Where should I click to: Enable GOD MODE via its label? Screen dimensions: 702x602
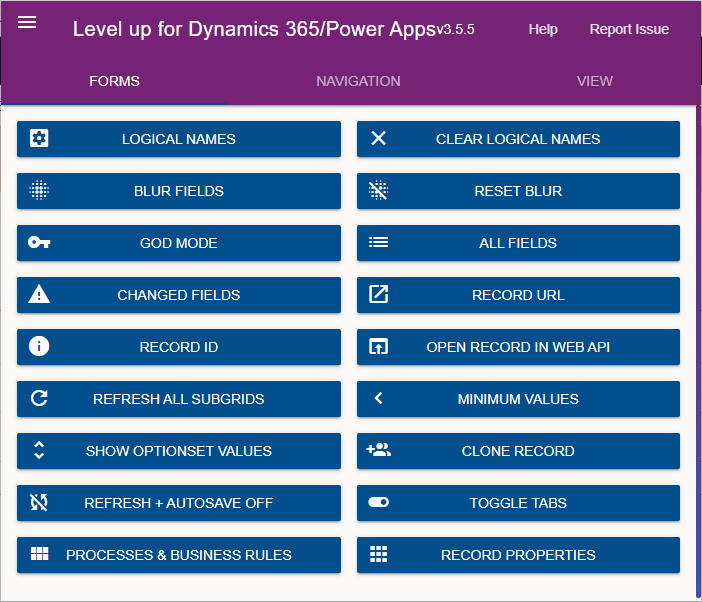(x=179, y=243)
